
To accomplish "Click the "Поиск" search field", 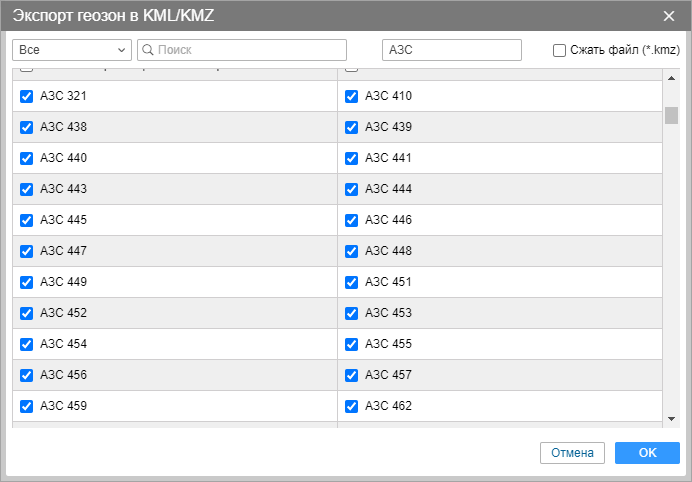I will pyautogui.click(x=250, y=50).
